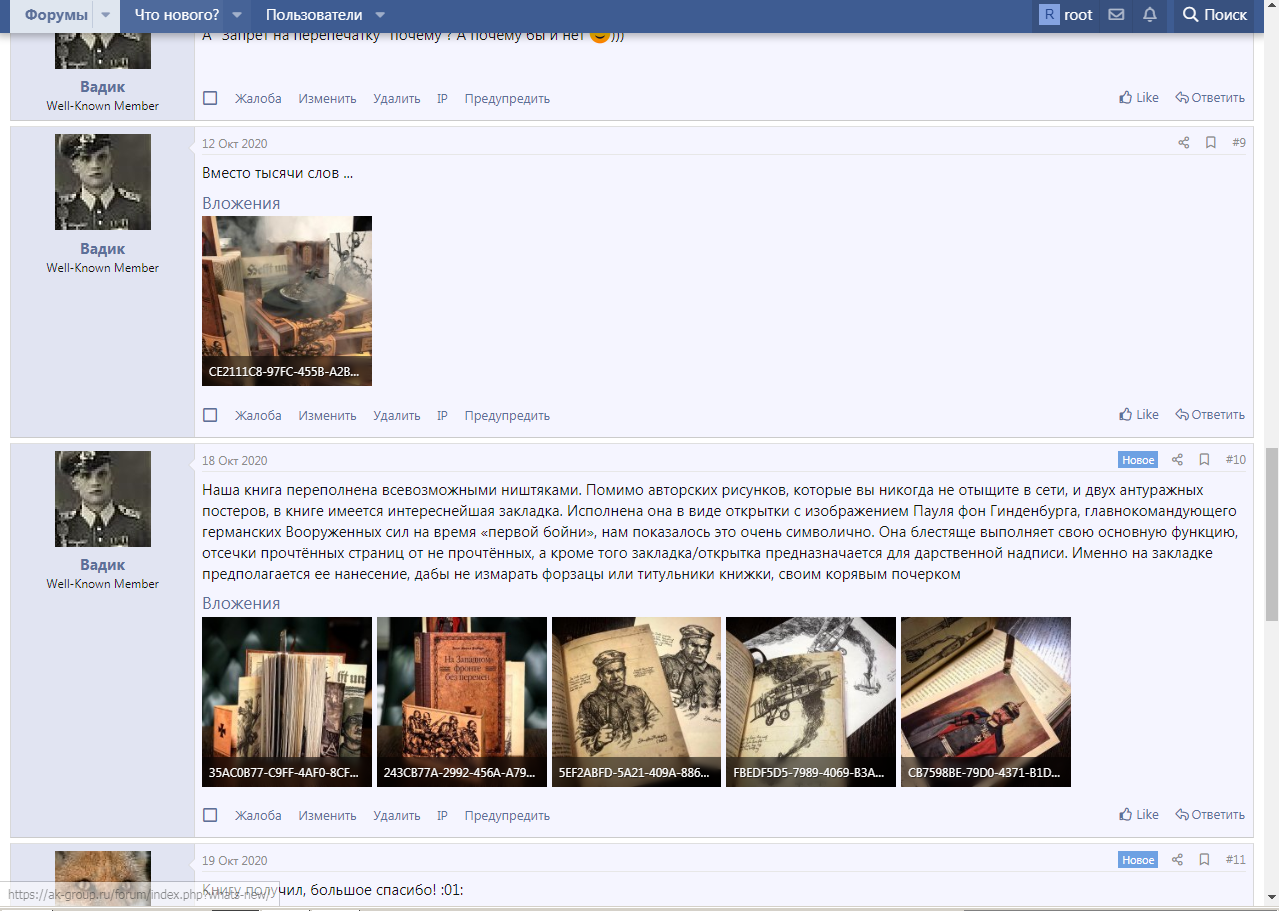Click share icon on post #10

pos(1177,460)
